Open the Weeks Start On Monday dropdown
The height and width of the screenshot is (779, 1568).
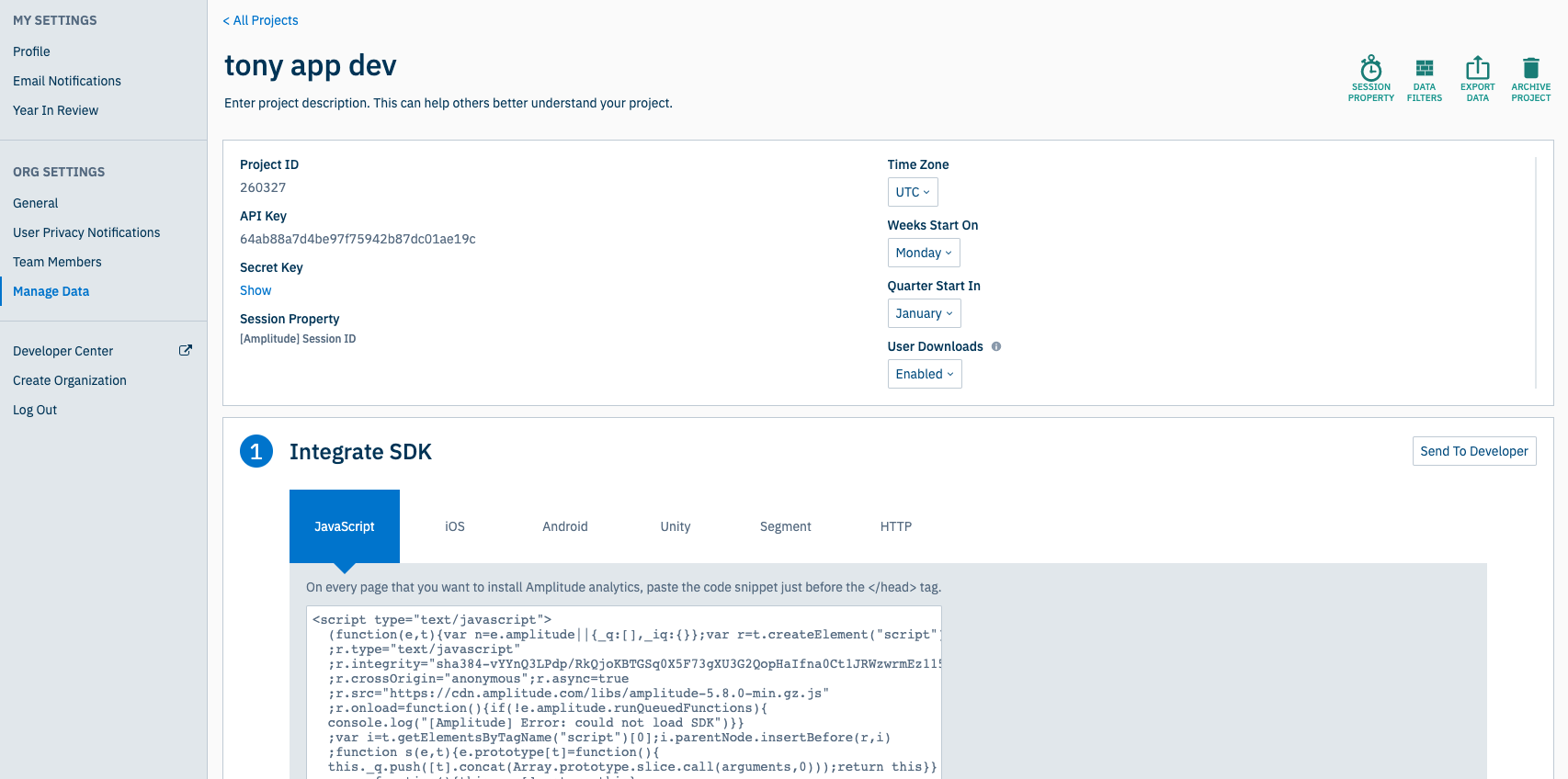tap(924, 253)
